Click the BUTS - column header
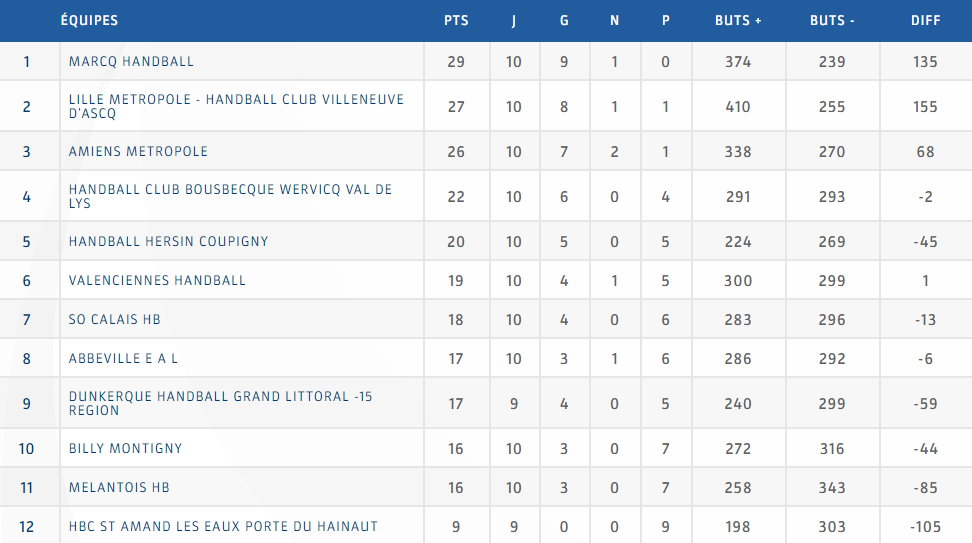972x543 pixels. tap(832, 20)
